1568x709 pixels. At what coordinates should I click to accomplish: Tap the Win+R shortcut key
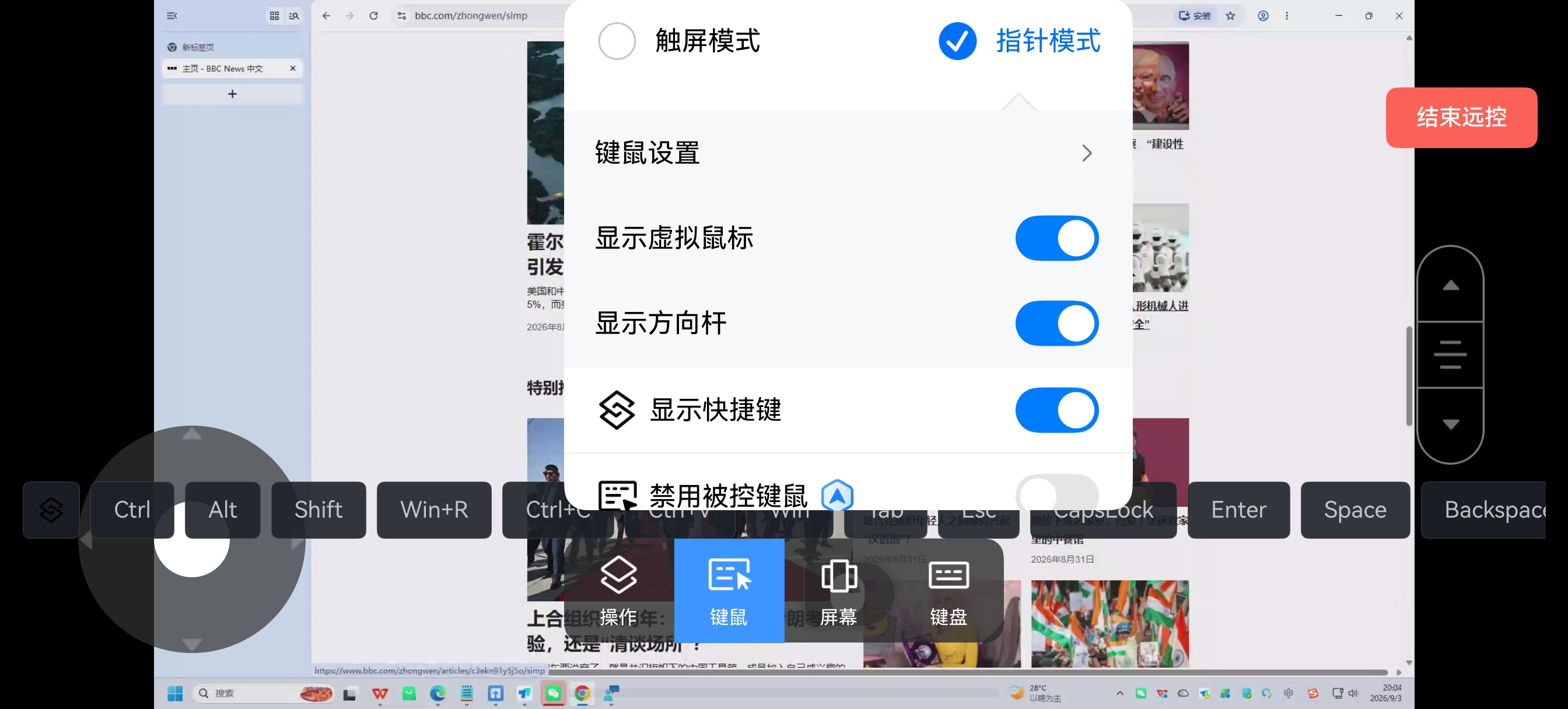click(434, 510)
